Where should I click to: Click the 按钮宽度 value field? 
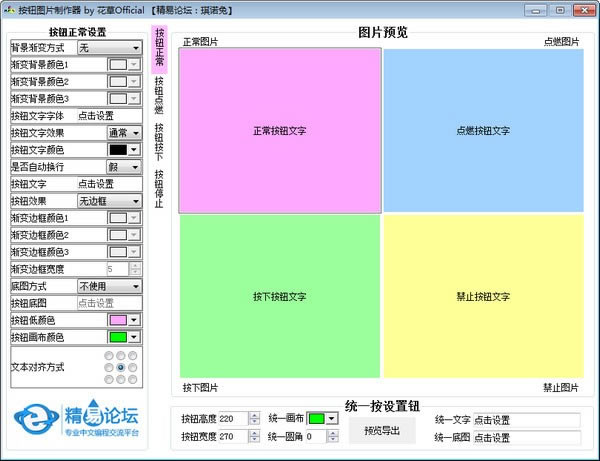pos(233,436)
